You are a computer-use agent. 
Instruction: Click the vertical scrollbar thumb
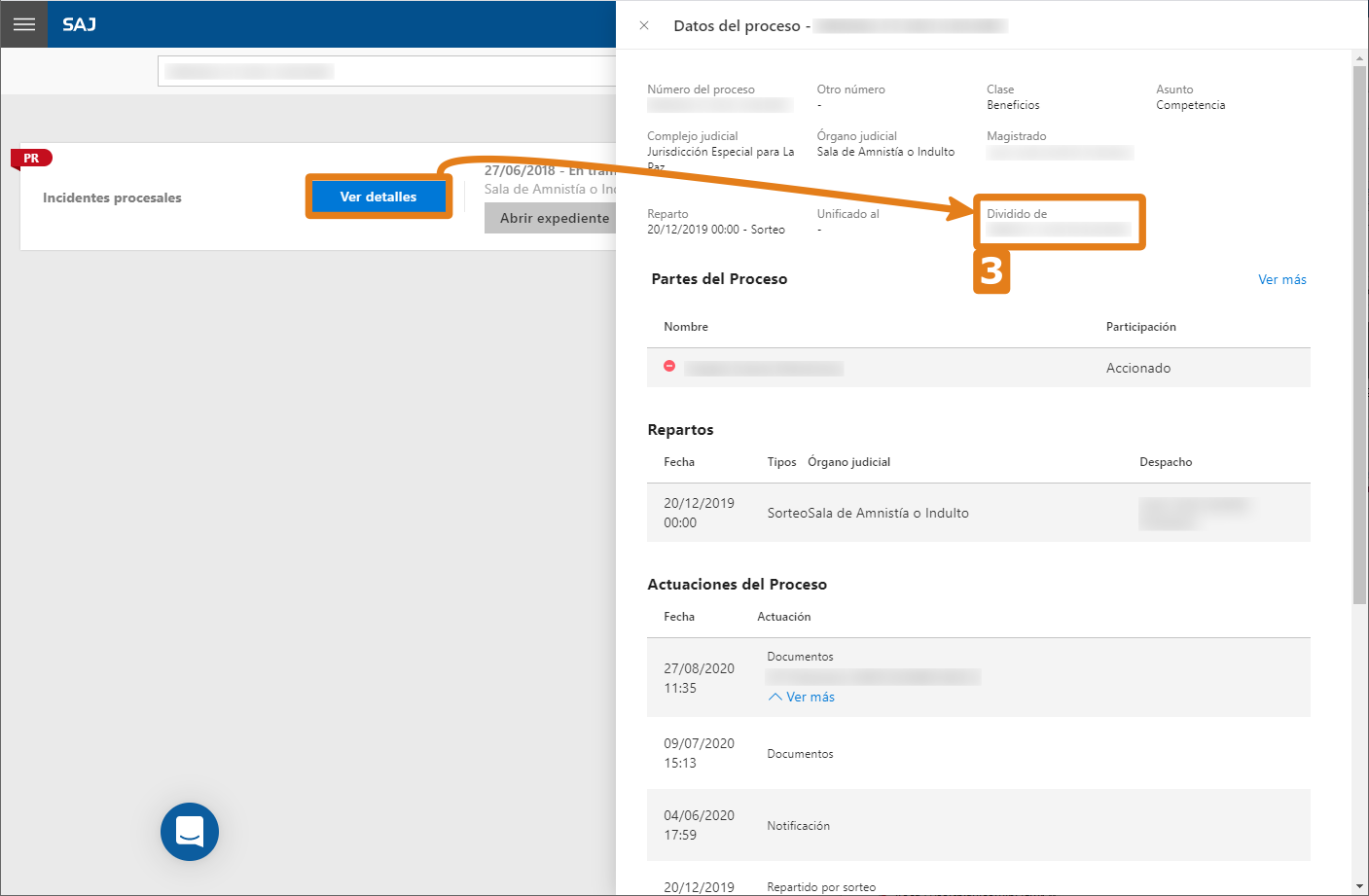pyautogui.click(x=1359, y=336)
